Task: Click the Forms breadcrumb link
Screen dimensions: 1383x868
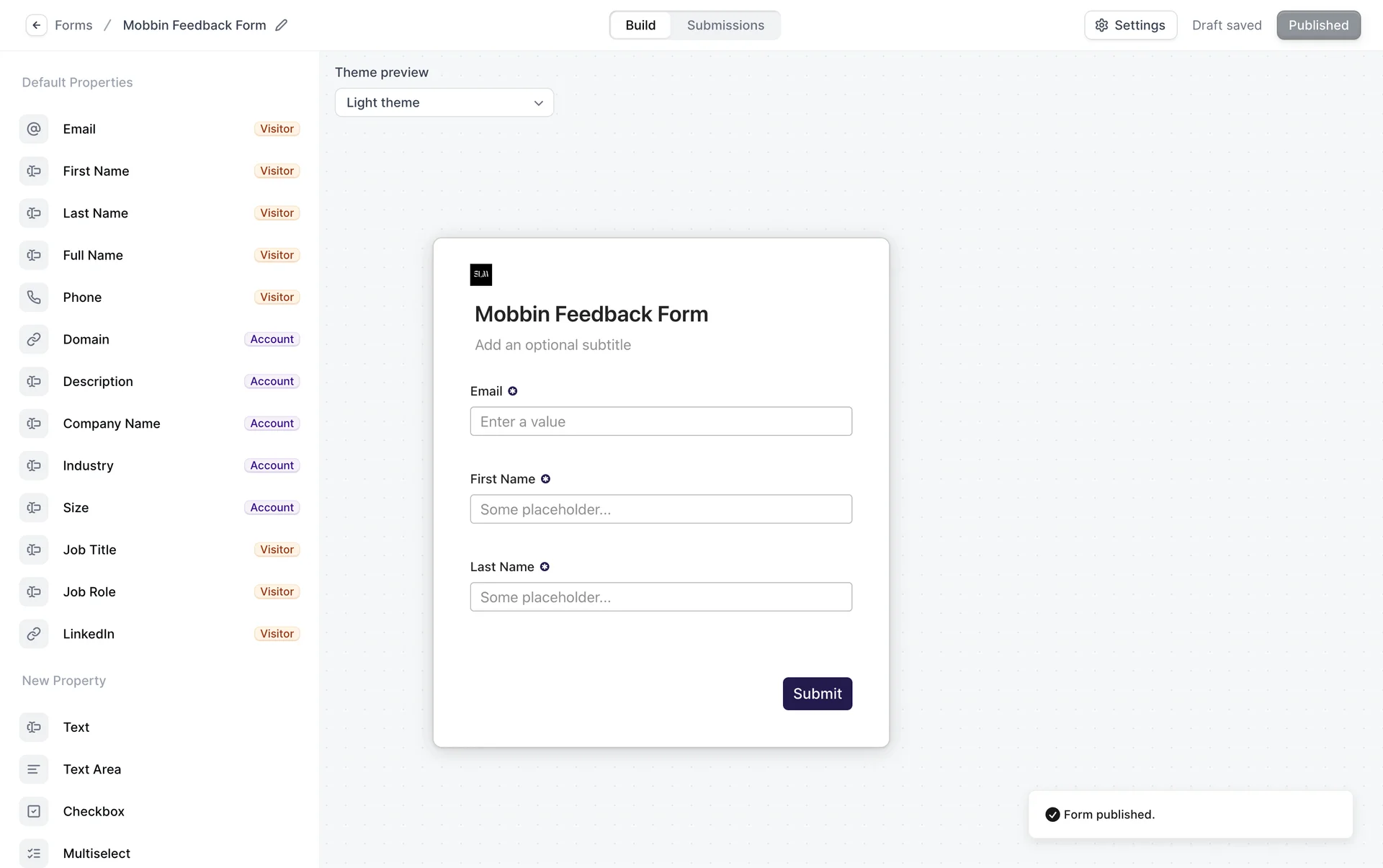Action: tap(73, 25)
